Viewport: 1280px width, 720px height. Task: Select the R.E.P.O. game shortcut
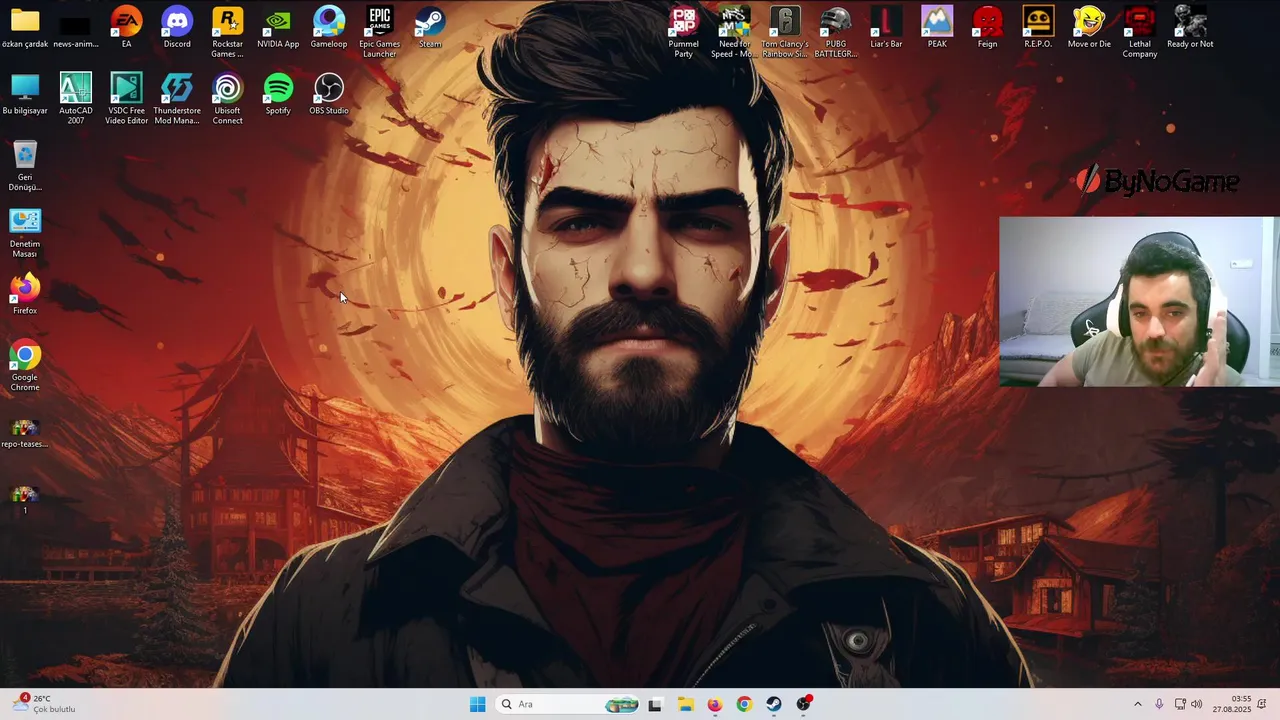coord(1038,28)
